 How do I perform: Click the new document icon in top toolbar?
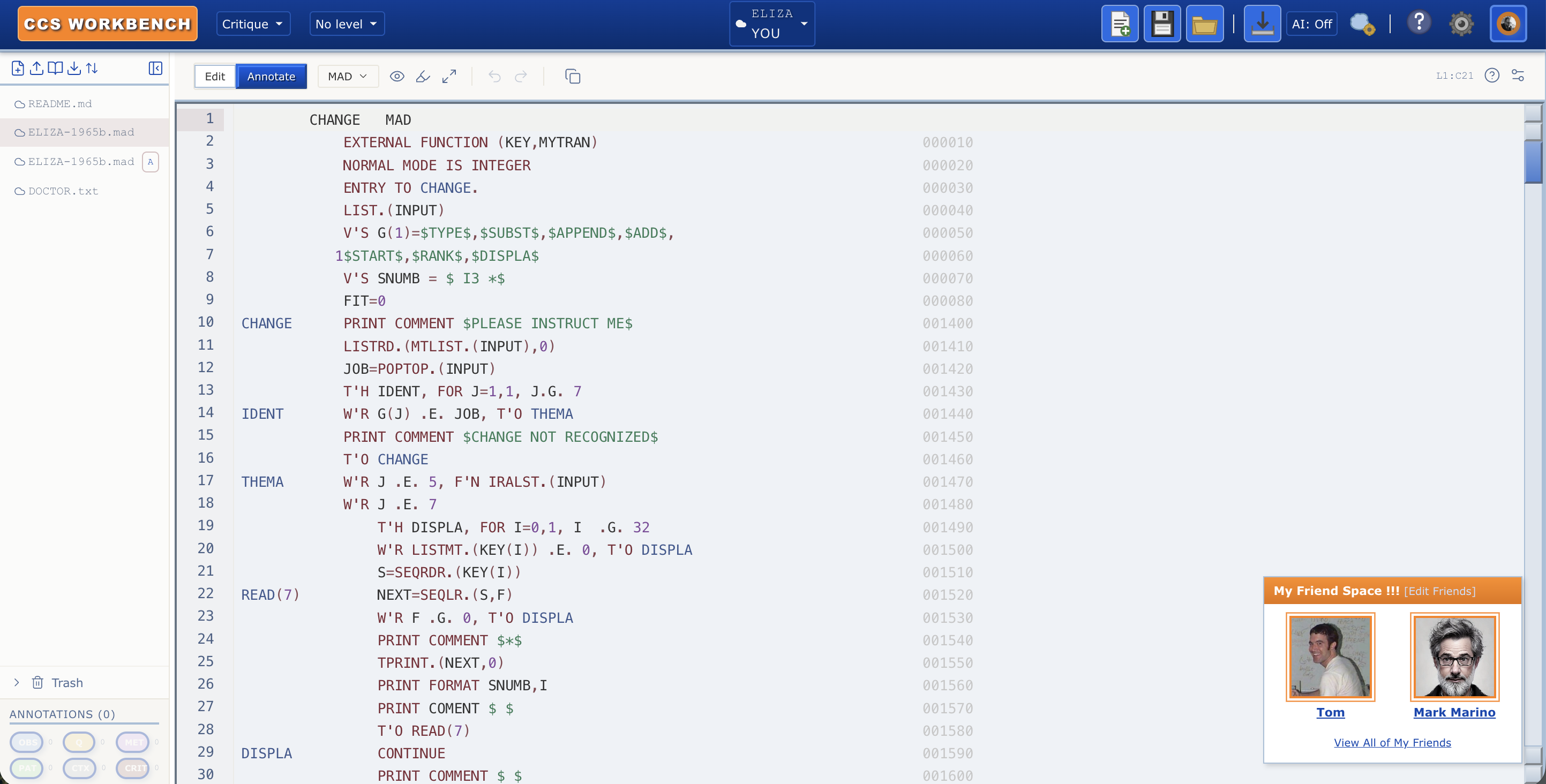(x=1119, y=24)
